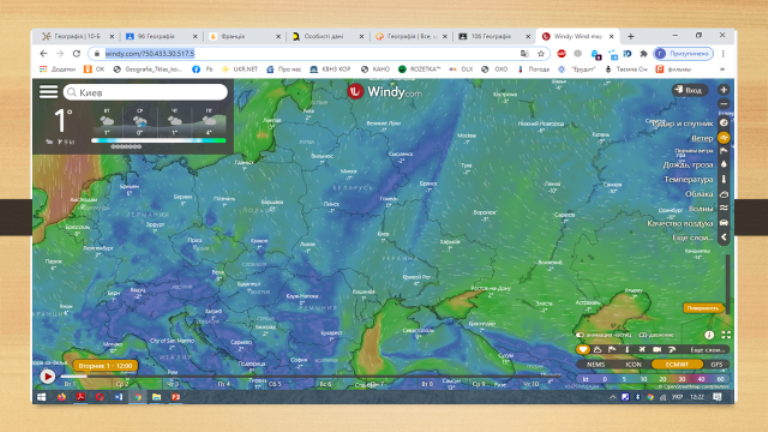
Task: Click the search field showing Киев
Action: [145, 92]
